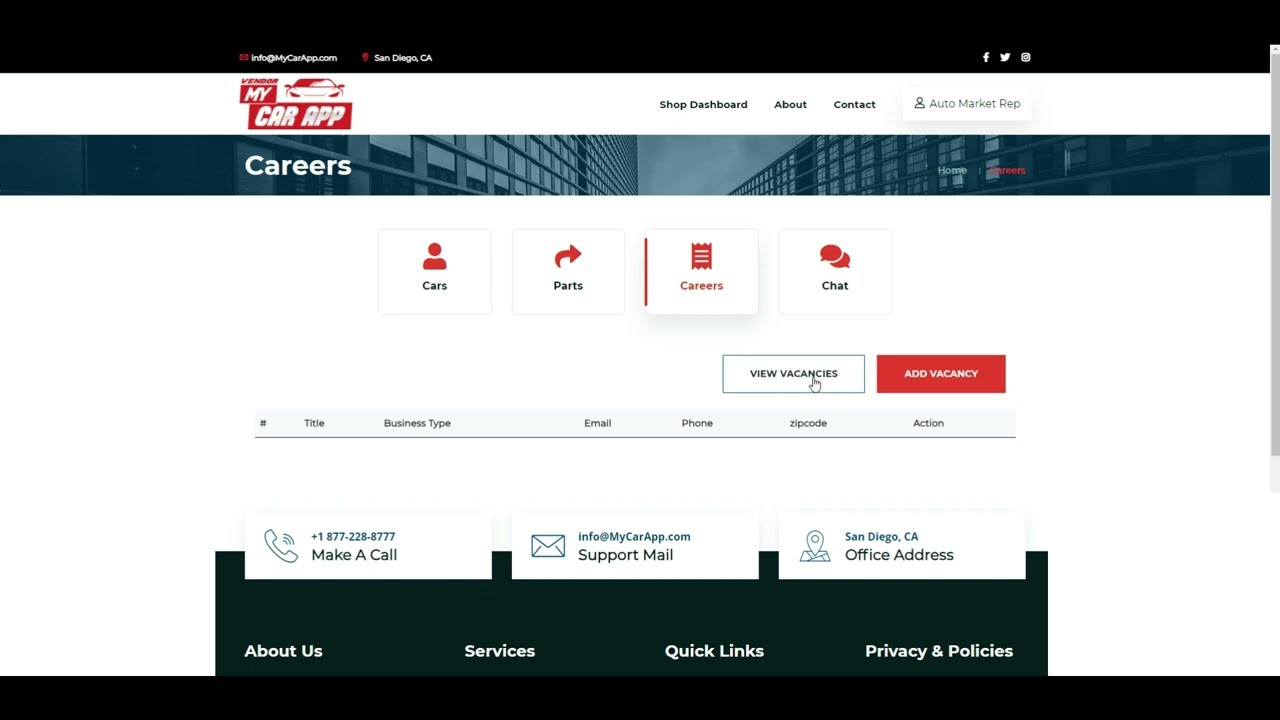Click the Careers page heading
Image resolution: width=1280 pixels, height=720 pixels.
[x=298, y=166]
